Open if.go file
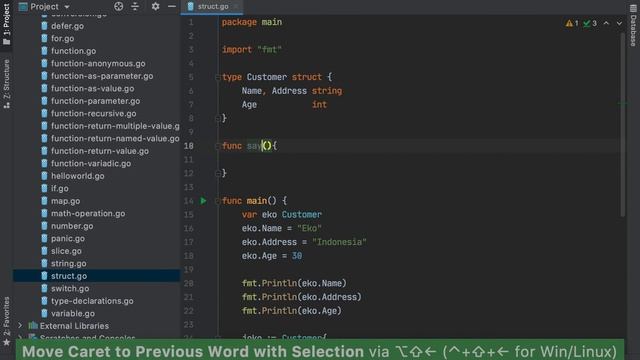This screenshot has width=640, height=360. pos(60,189)
